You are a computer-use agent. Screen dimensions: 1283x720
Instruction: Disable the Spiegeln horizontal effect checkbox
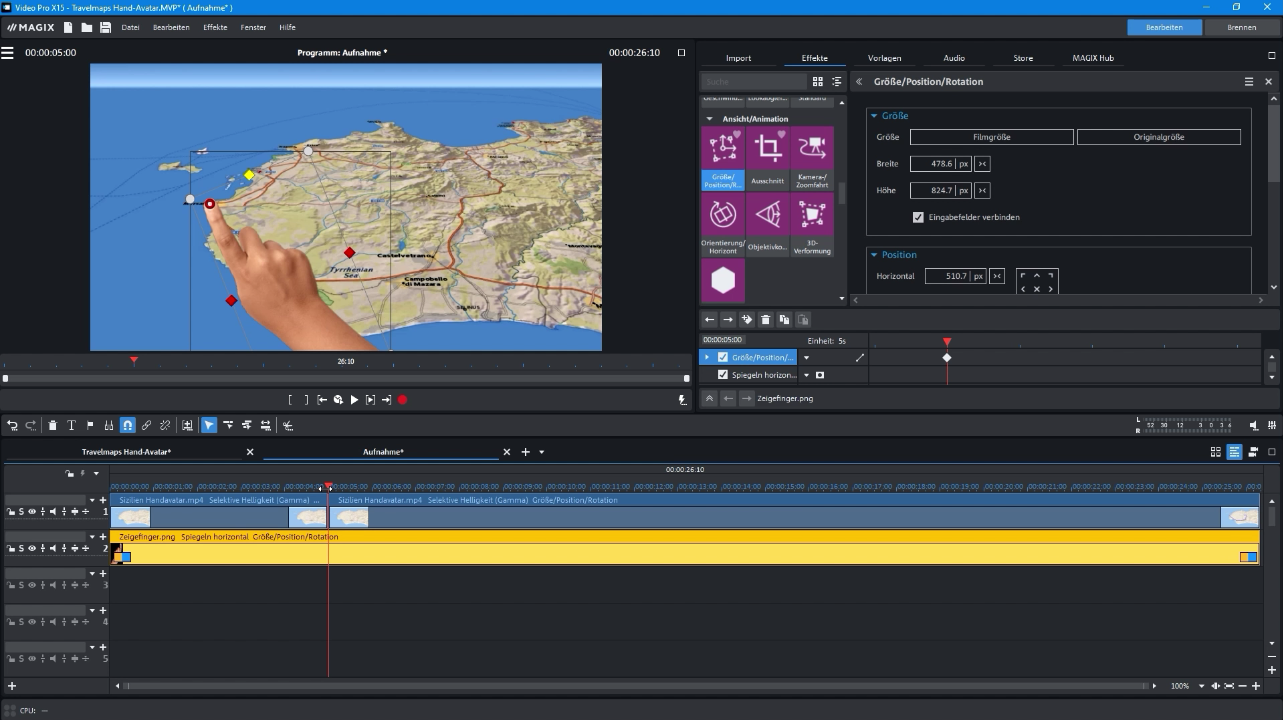point(723,374)
